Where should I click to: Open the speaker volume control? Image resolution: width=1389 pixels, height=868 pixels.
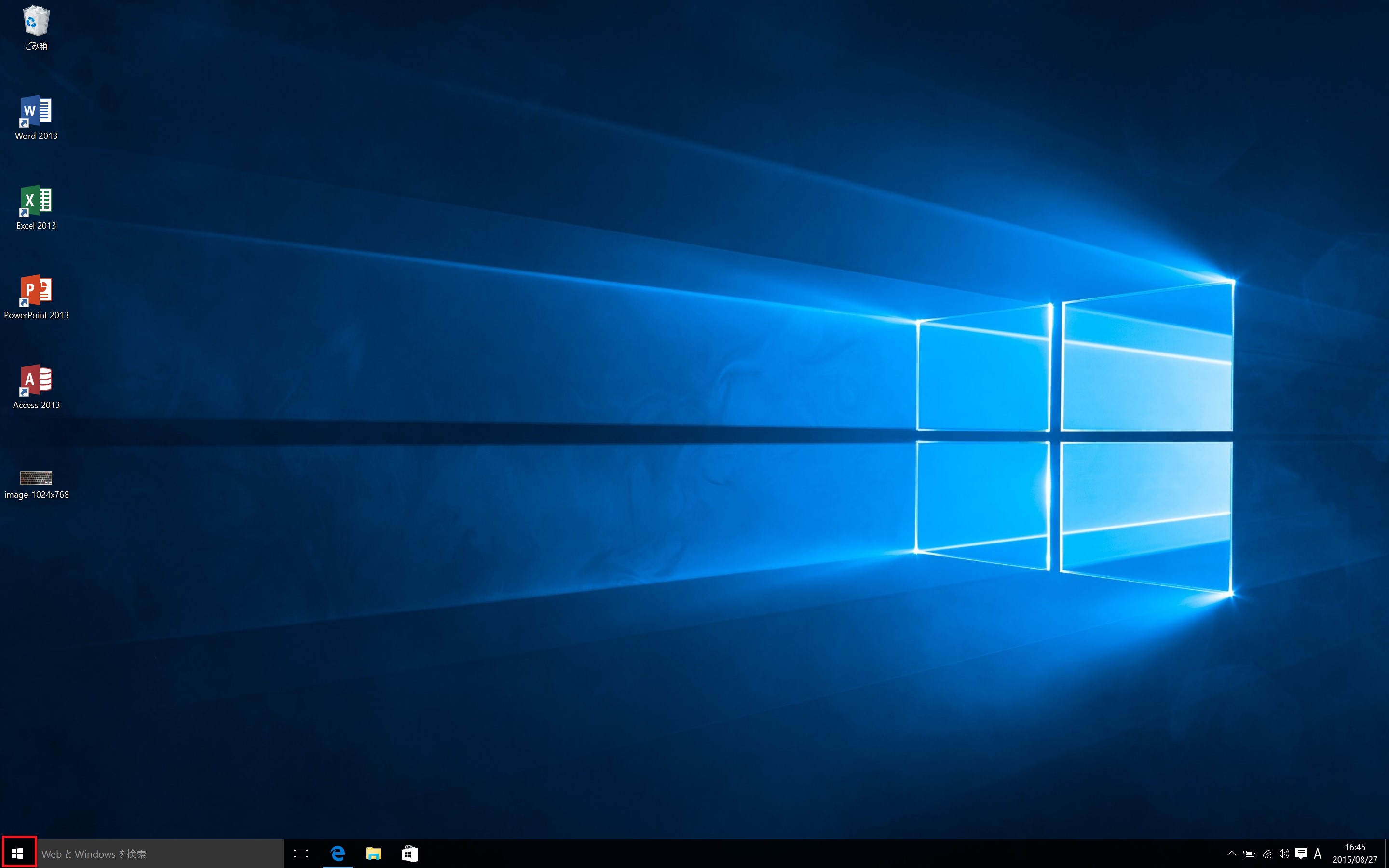click(1284, 854)
